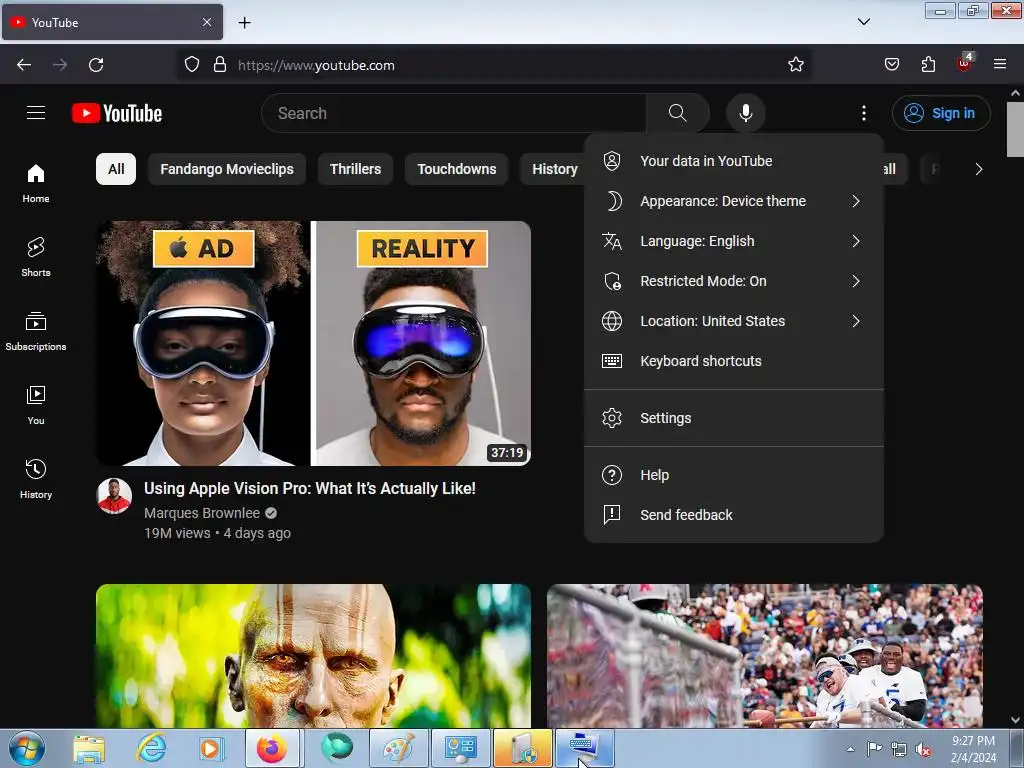Click muted volume tray icon
This screenshot has width=1024, height=768.
click(923, 750)
